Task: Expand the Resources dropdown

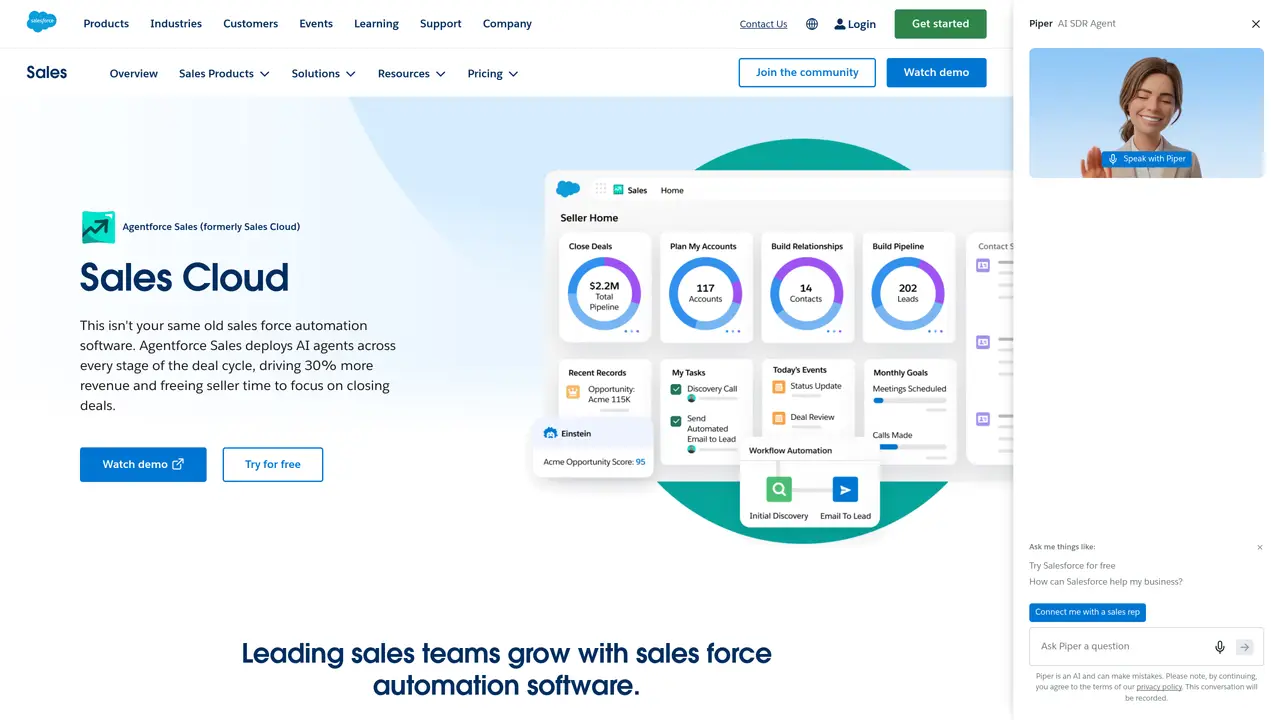Action: pyautogui.click(x=411, y=74)
